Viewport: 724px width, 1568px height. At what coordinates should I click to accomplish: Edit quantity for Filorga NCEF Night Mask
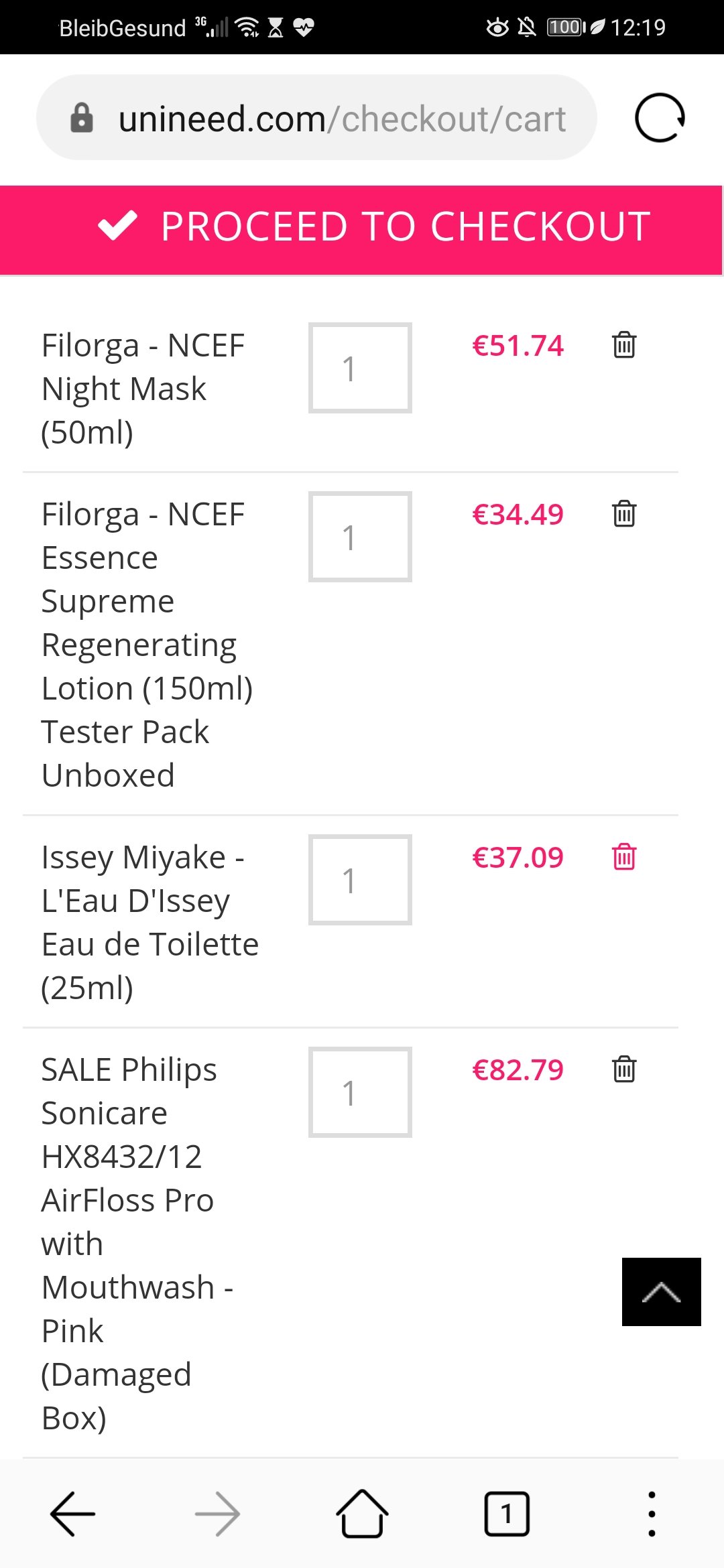(360, 368)
